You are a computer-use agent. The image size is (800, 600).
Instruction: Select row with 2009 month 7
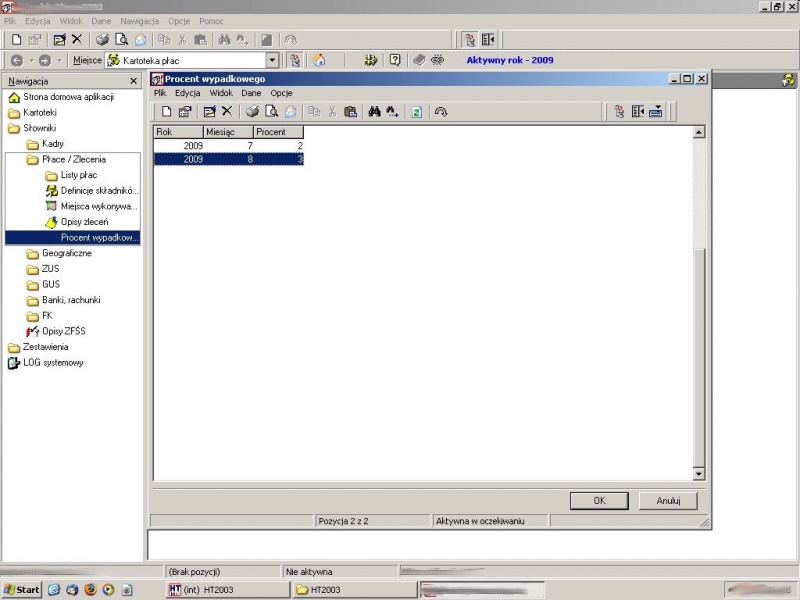(x=229, y=145)
